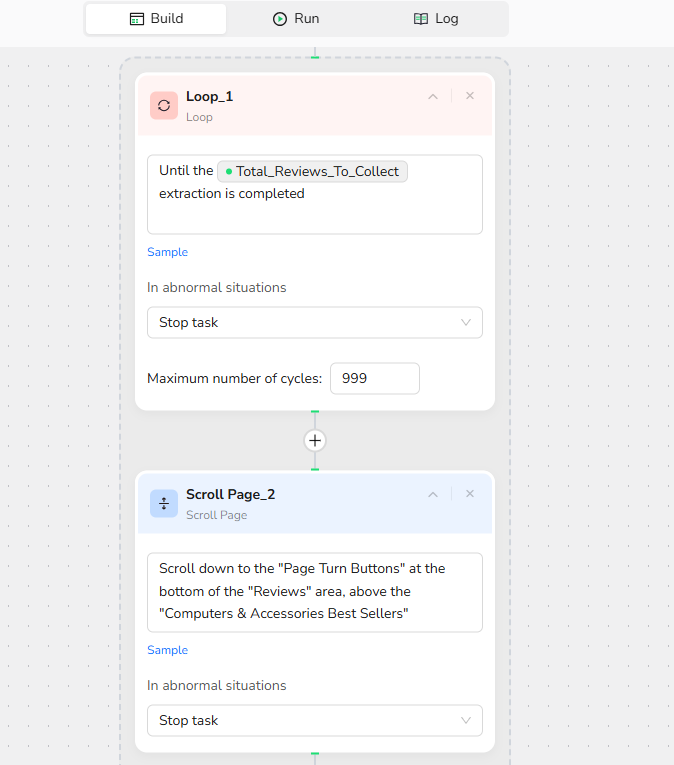
Task: Collapse the Scroll Page_2 card with its chevron
Action: point(433,495)
